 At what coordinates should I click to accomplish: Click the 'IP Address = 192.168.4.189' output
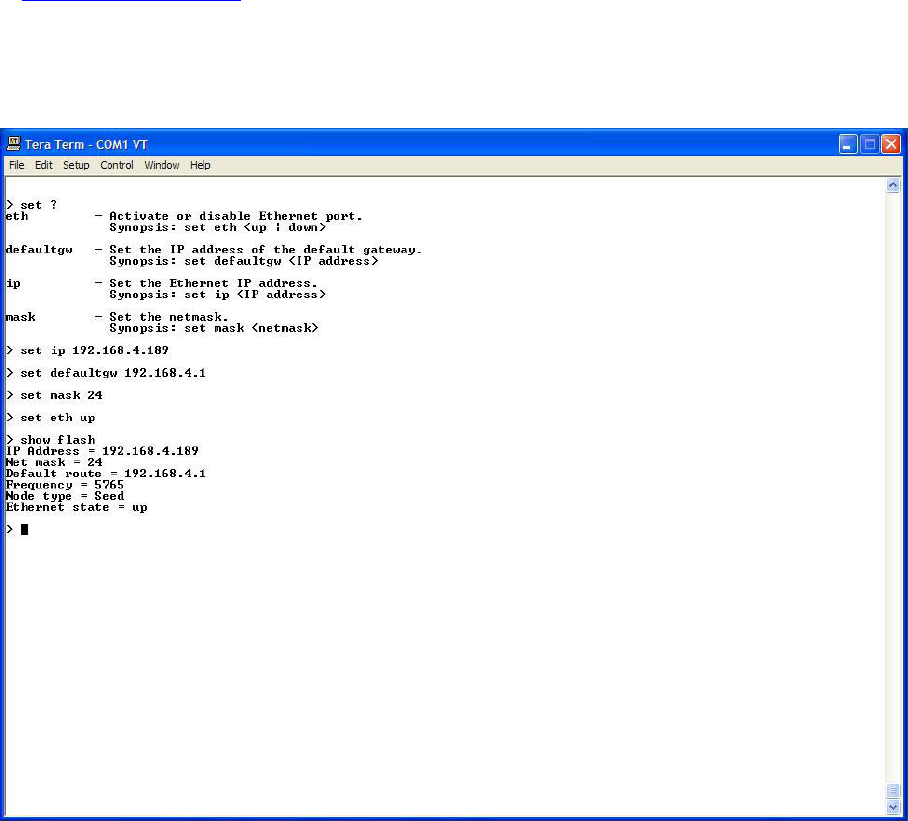click(102, 451)
